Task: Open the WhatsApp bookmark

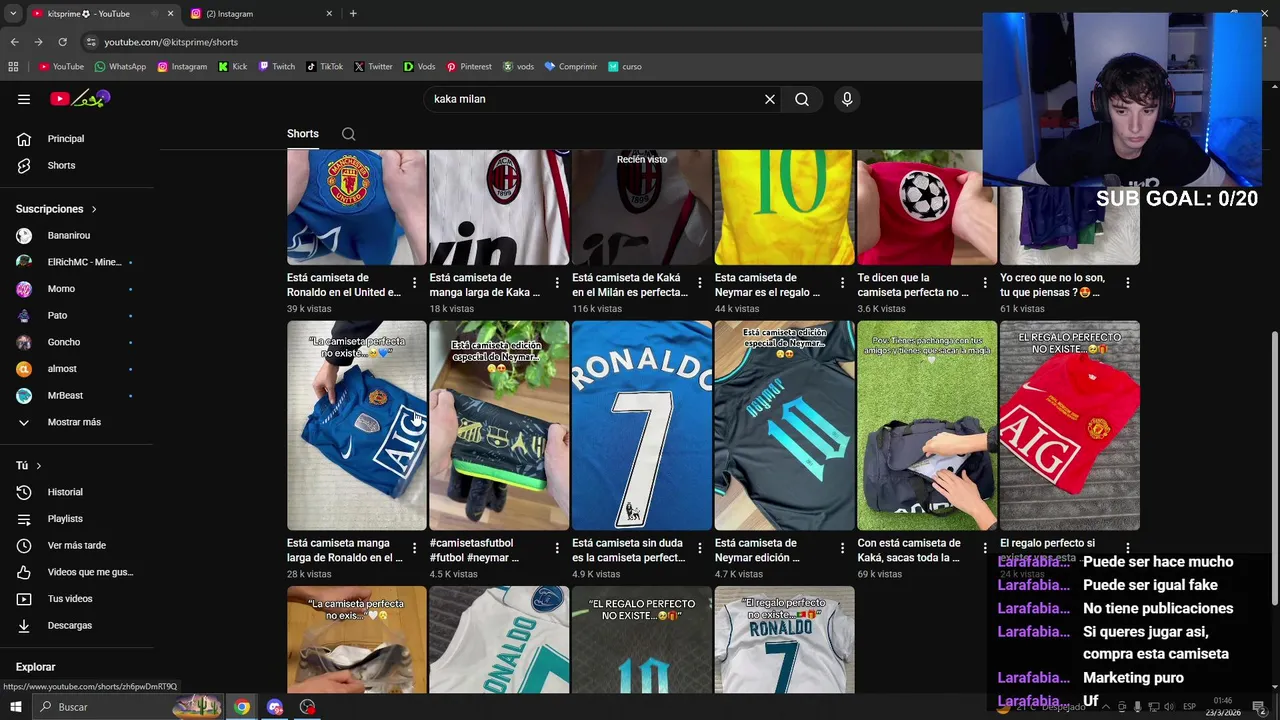Action: [120, 67]
